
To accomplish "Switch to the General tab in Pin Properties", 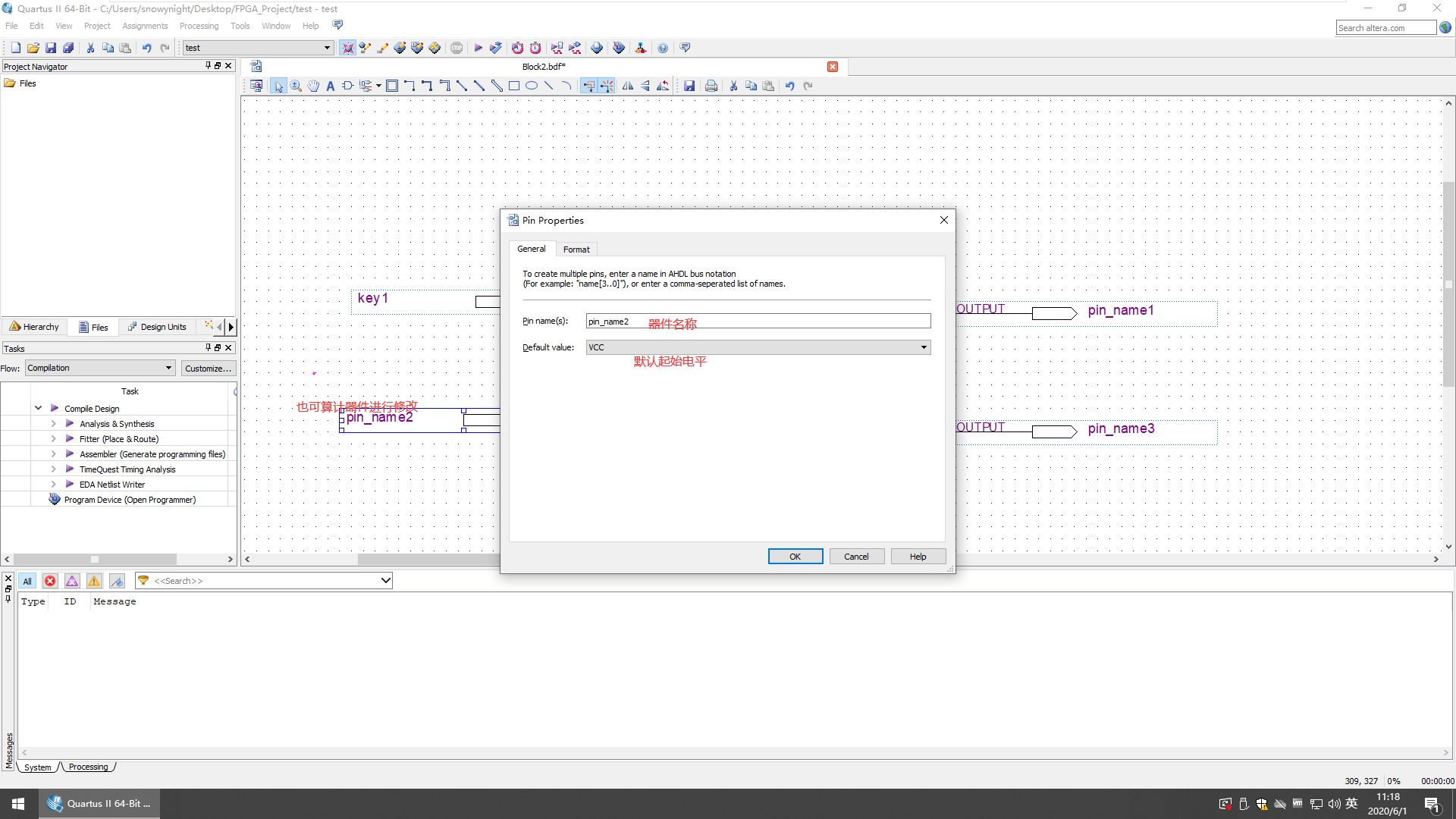I will (x=531, y=249).
